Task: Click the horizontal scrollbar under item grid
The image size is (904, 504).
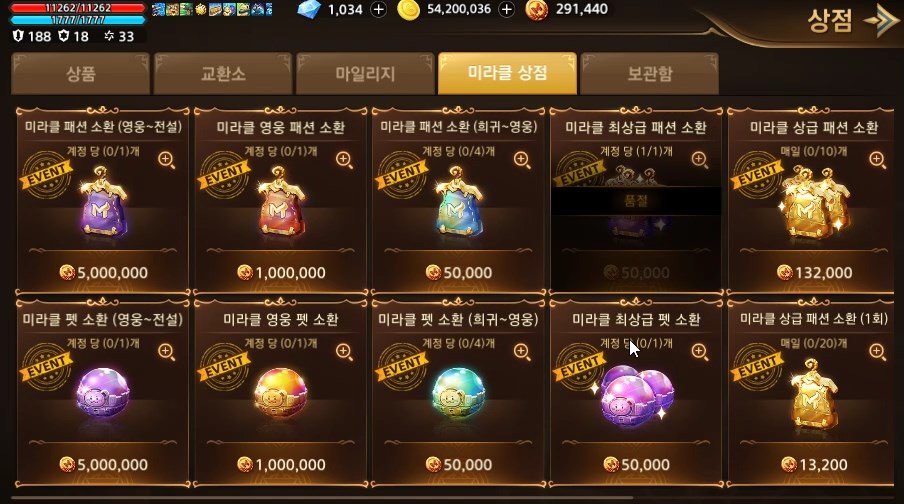Action: coord(322,497)
